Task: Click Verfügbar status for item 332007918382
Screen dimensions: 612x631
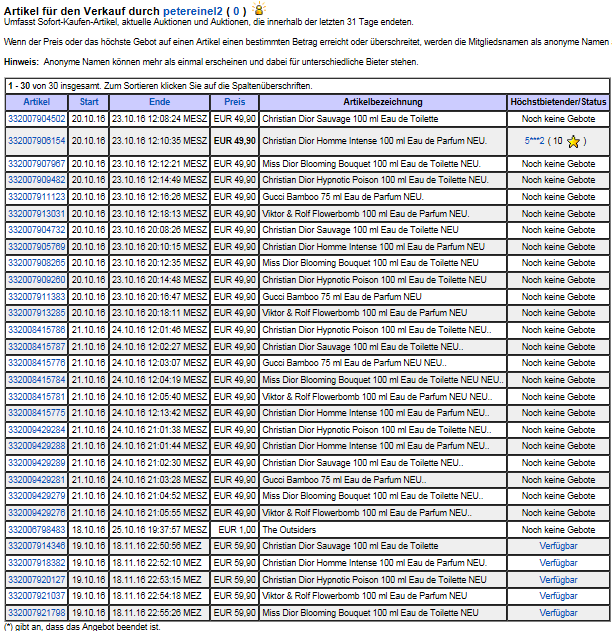Action: click(x=558, y=563)
